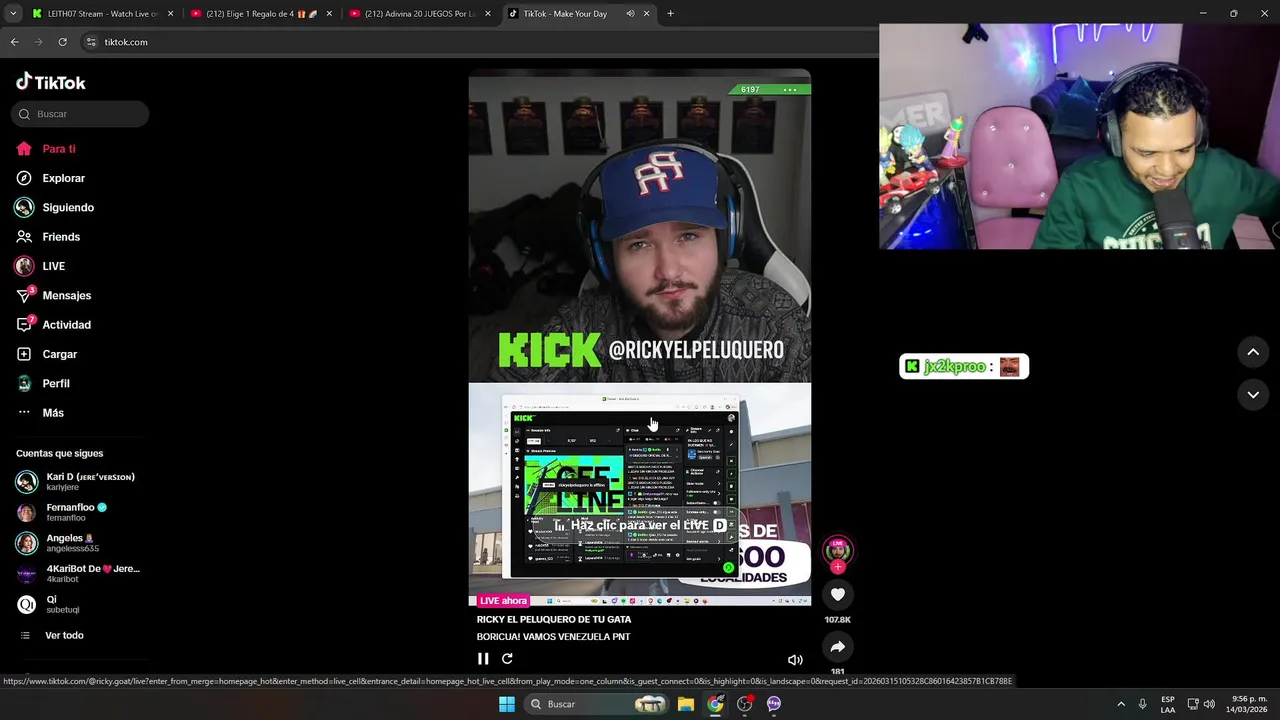Follow creator via plus avatar button
This screenshot has height=720, width=1280.
pyautogui.click(x=838, y=567)
